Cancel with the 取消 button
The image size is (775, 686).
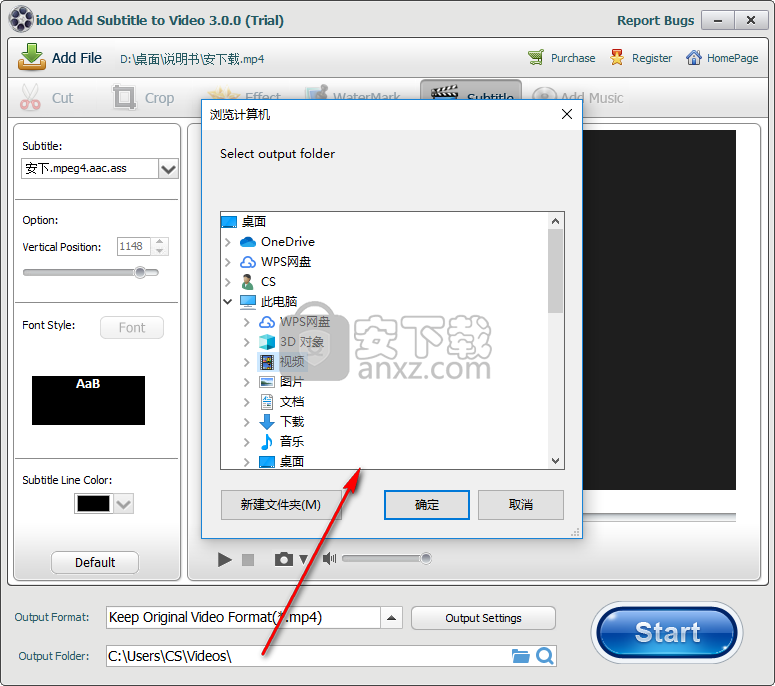coord(520,505)
